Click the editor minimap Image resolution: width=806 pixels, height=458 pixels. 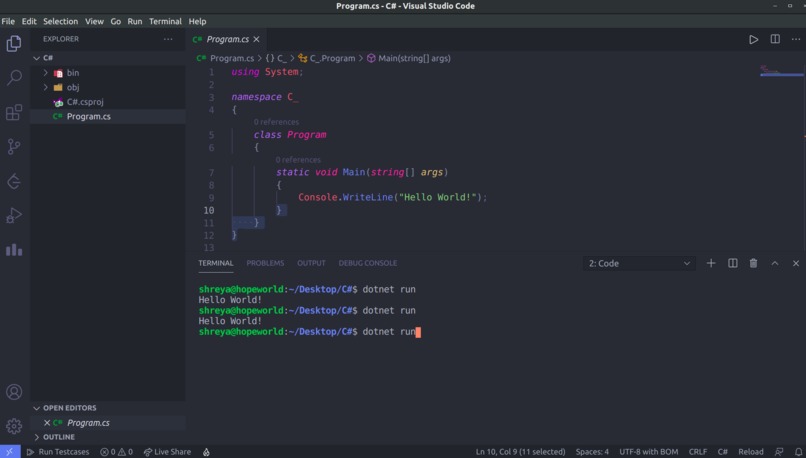tap(781, 71)
